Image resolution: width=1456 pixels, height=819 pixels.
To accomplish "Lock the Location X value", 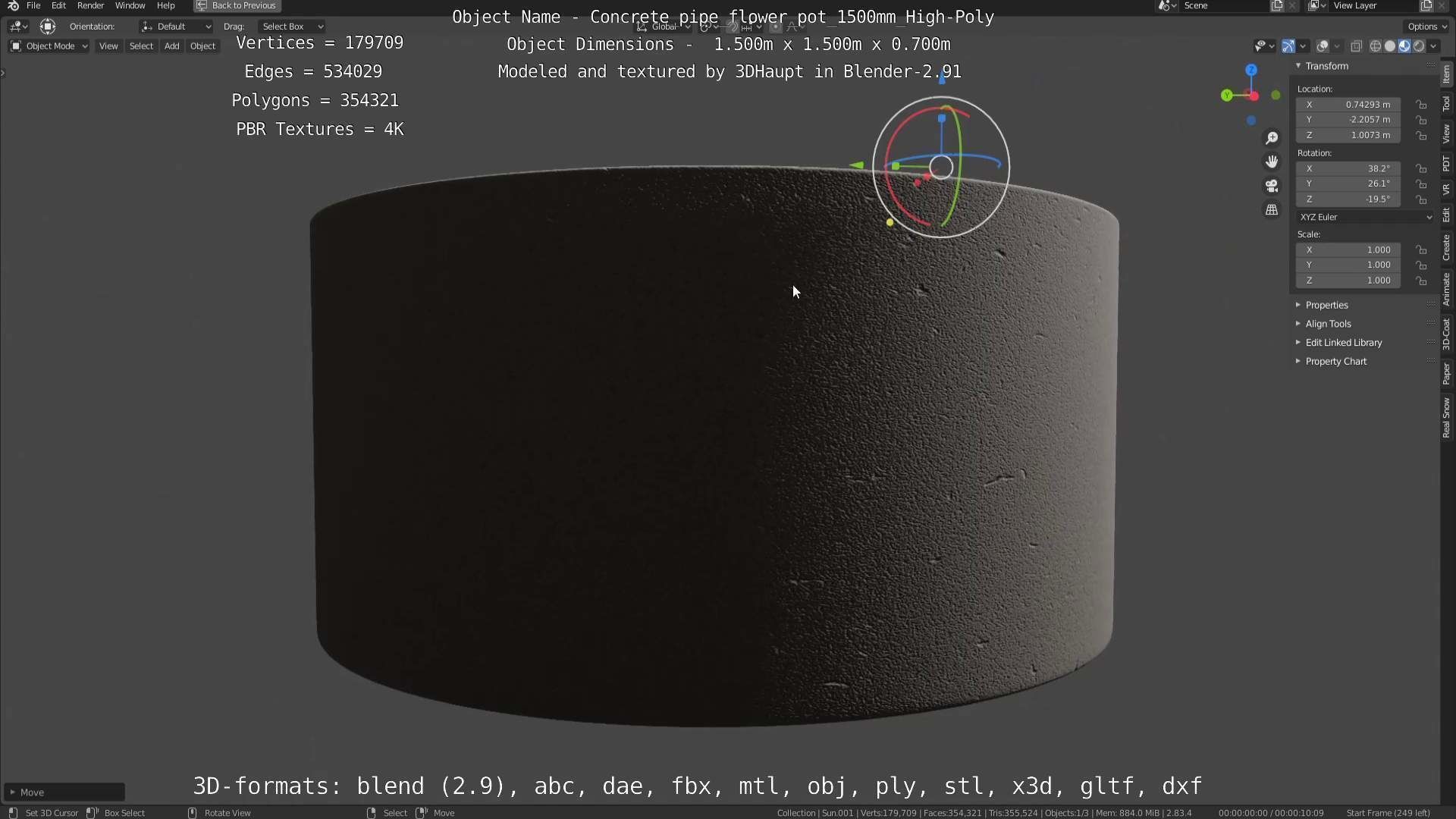I will click(1421, 105).
